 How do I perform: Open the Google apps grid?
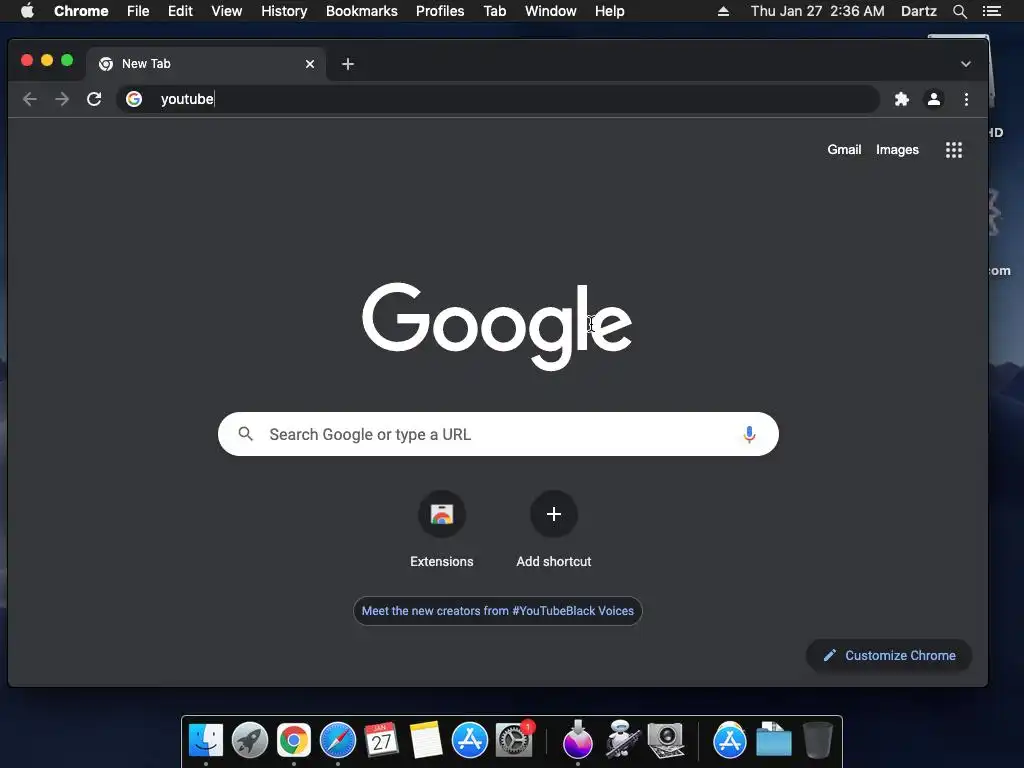pos(953,150)
